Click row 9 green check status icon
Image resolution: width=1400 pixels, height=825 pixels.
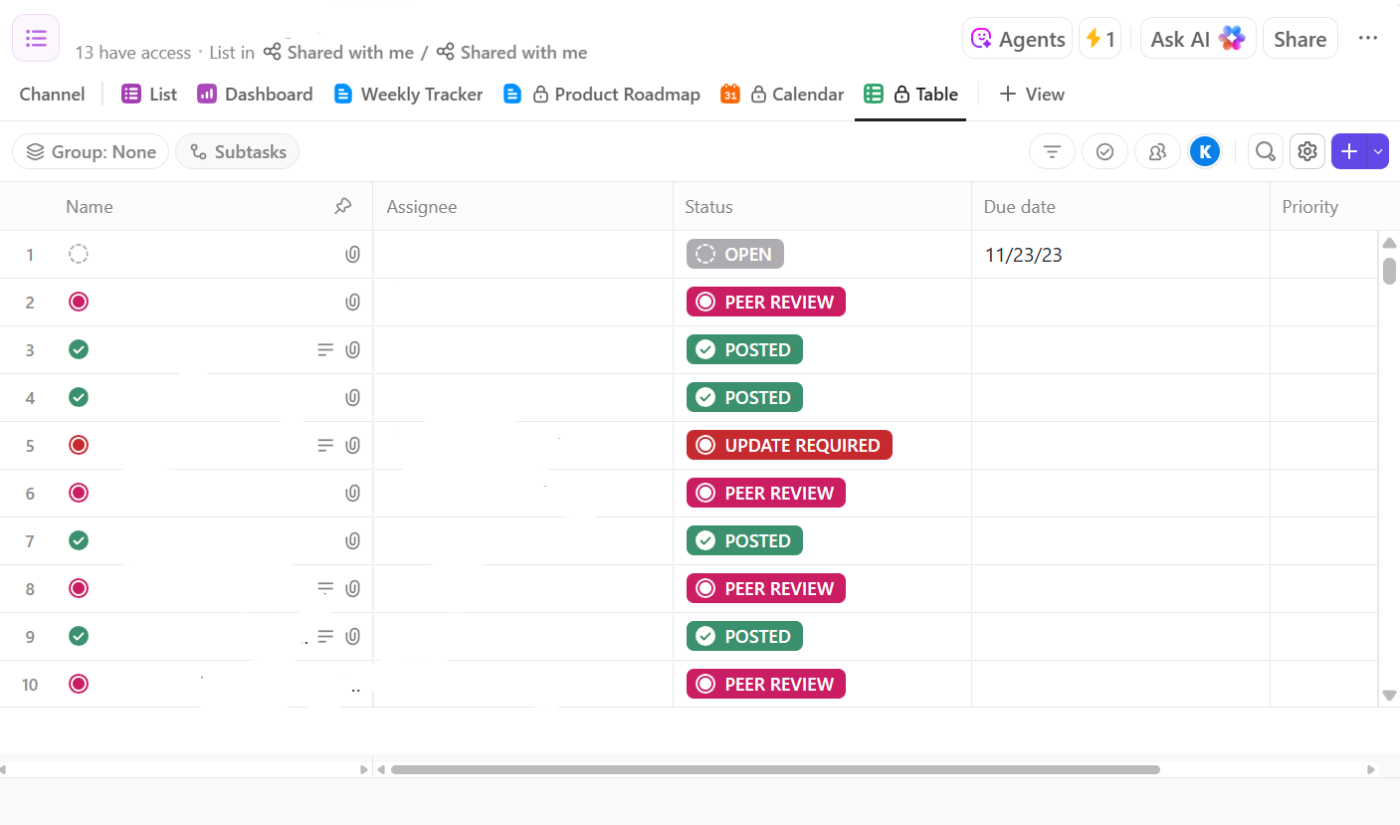click(x=78, y=636)
